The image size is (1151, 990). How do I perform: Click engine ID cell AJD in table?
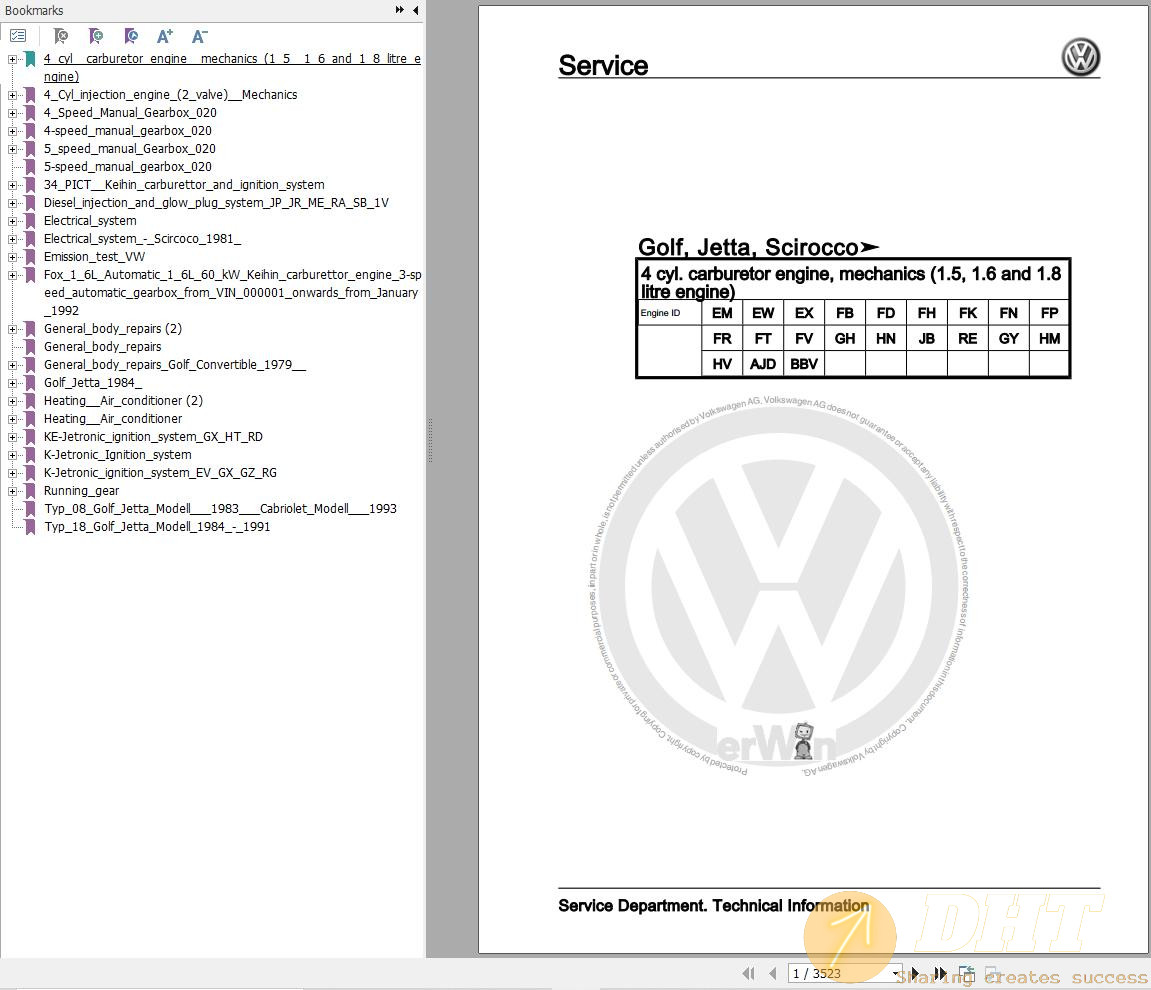pos(763,364)
